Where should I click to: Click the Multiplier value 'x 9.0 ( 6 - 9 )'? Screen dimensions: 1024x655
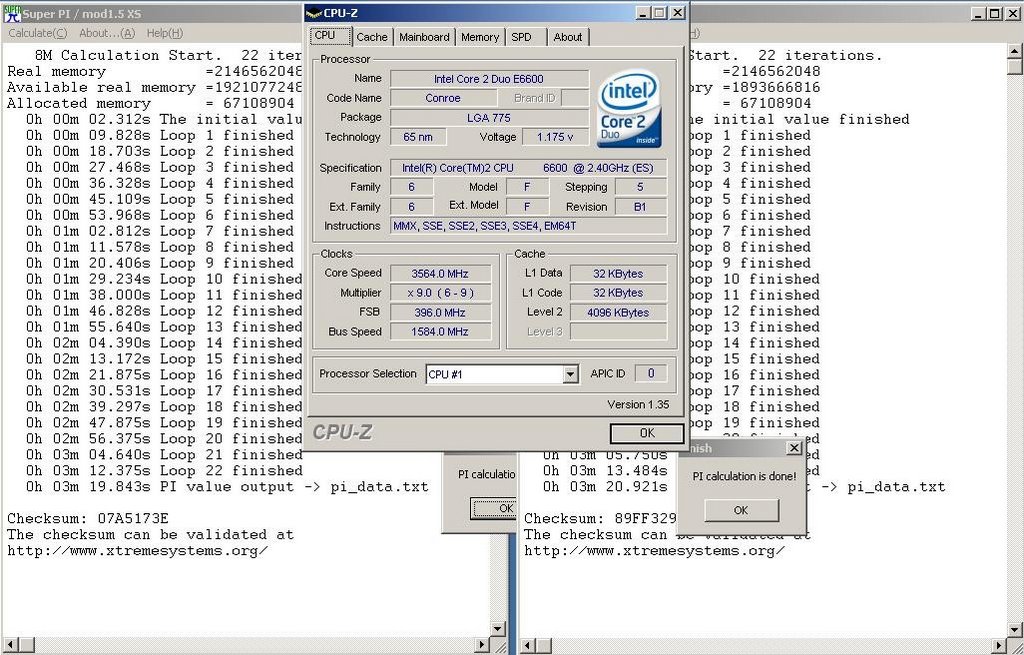coord(440,293)
